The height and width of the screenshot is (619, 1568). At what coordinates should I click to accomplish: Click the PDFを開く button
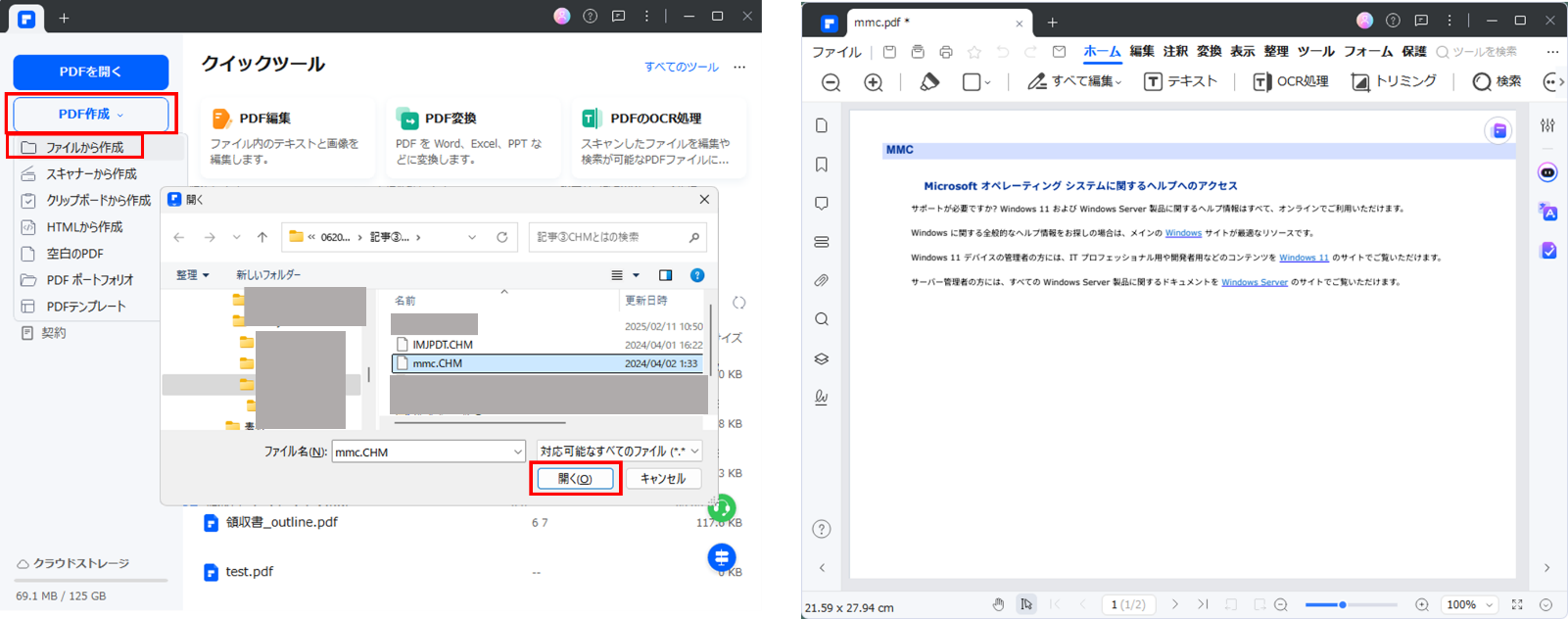point(91,71)
